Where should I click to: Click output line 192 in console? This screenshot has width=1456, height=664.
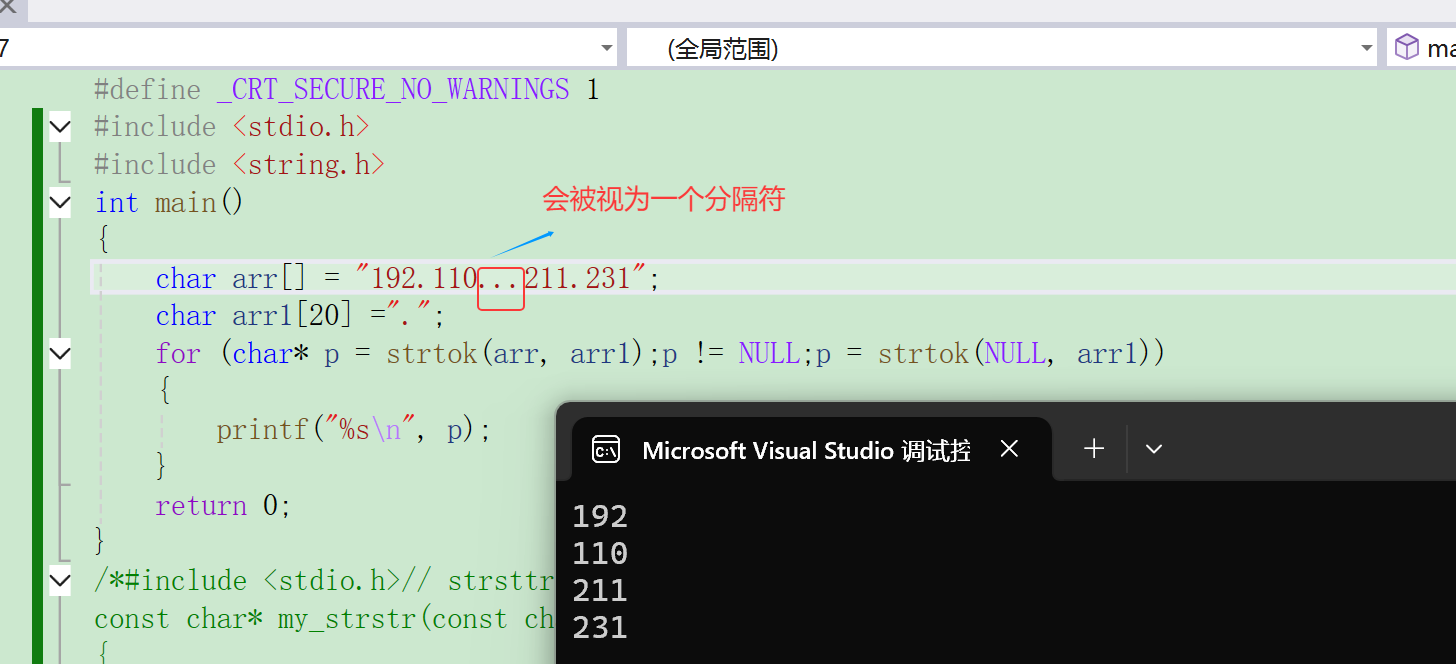coord(600,517)
